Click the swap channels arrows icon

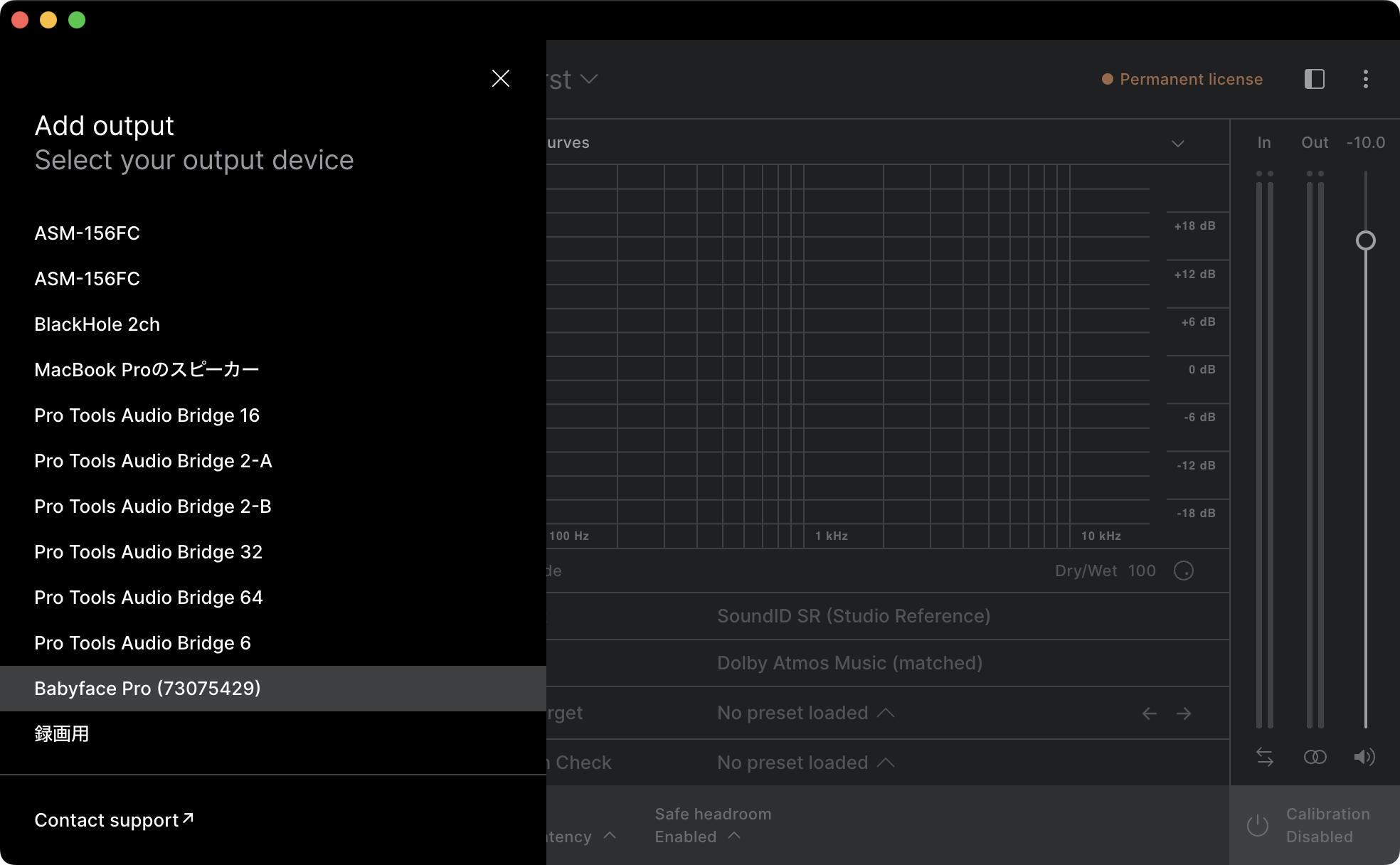pyautogui.click(x=1264, y=757)
